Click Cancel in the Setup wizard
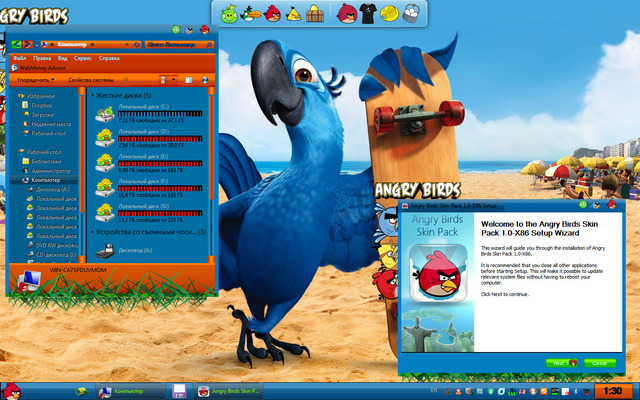640x400 pixels. point(600,363)
